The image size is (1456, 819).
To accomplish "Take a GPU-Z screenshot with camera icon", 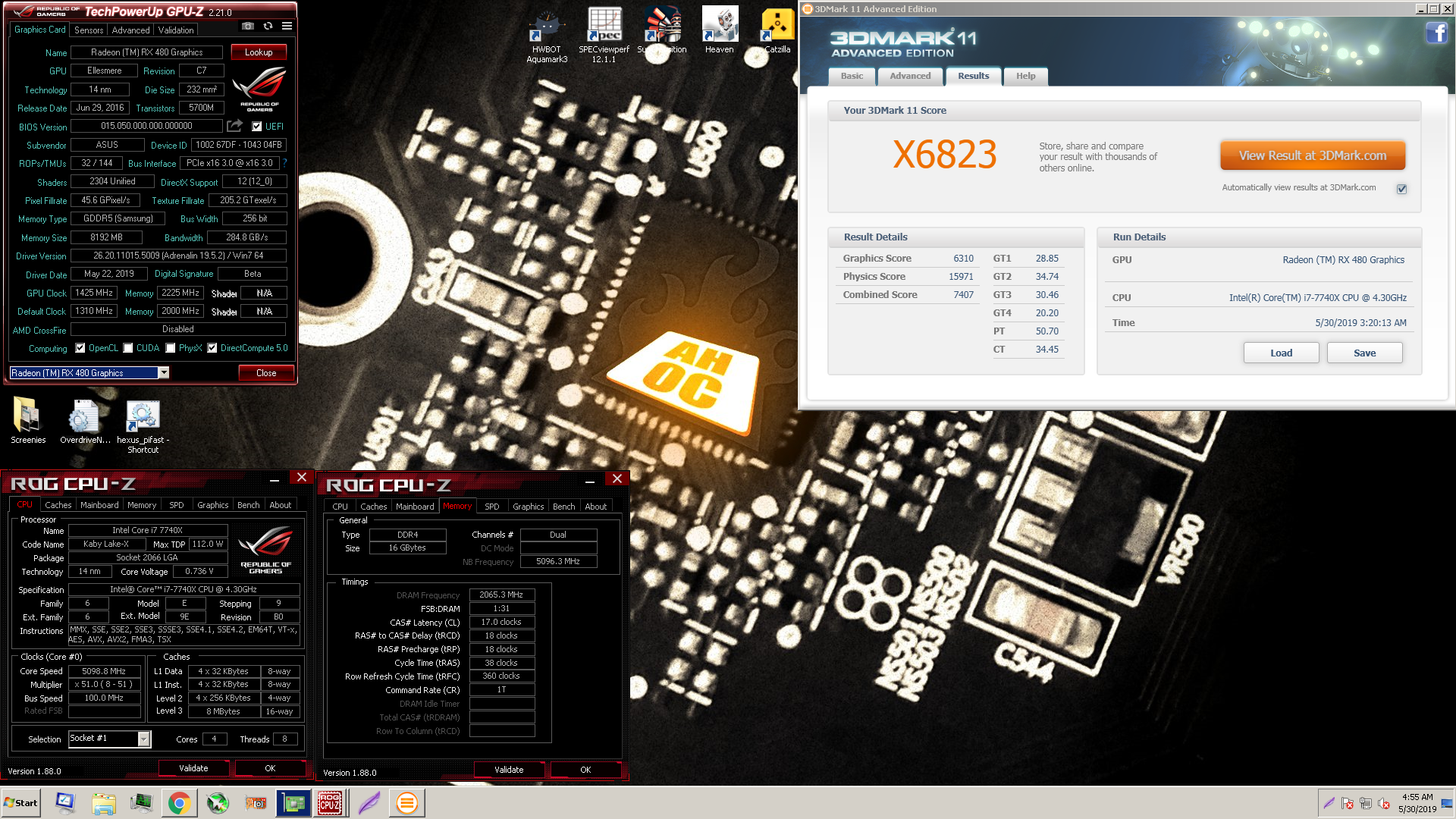I will click(x=248, y=26).
